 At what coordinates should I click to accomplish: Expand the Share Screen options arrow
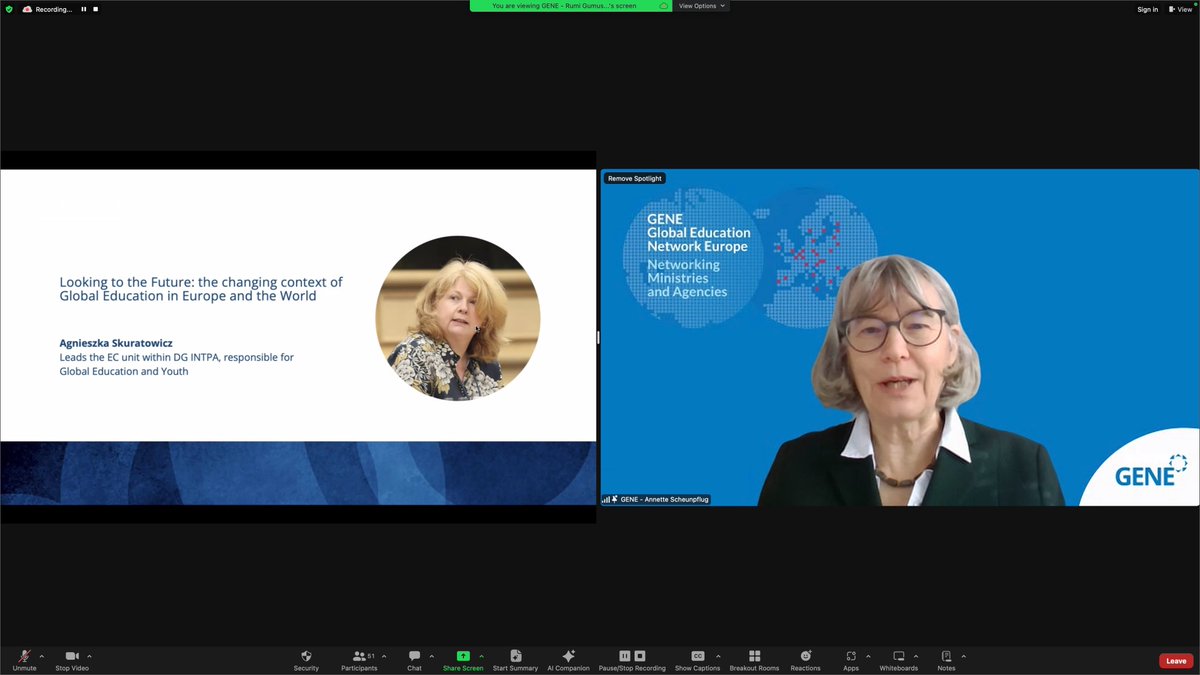pos(481,657)
